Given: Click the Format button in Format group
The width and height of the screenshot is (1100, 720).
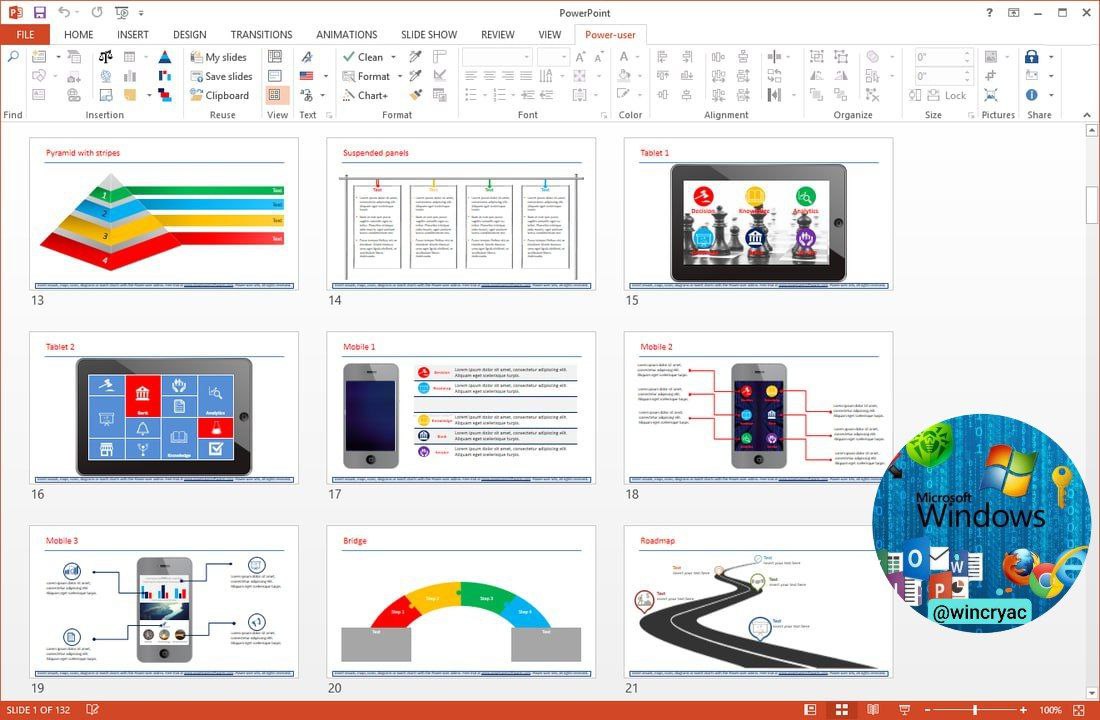Looking at the screenshot, I should pos(365,76).
